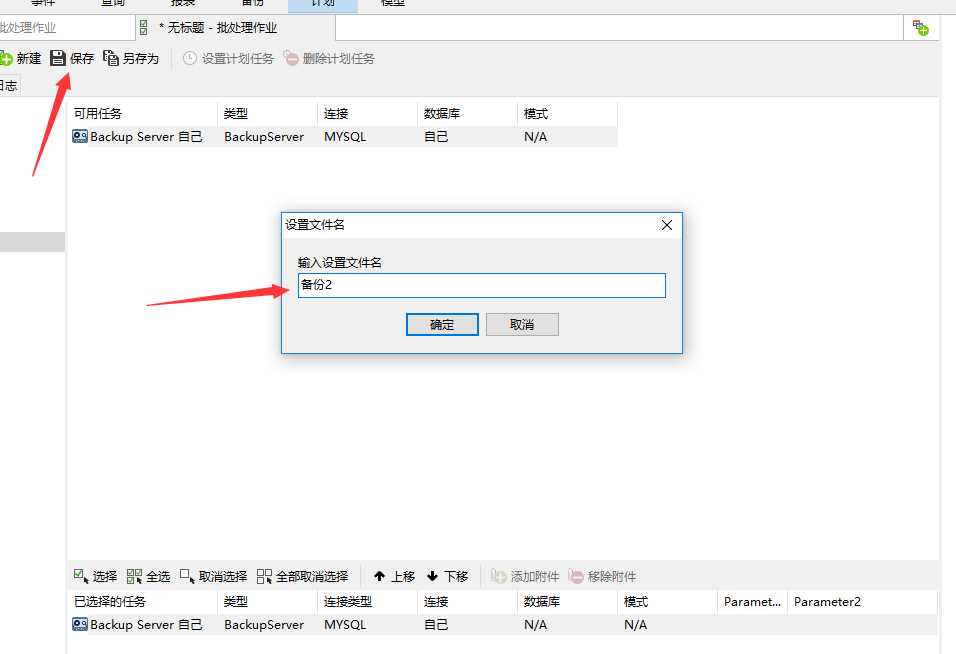Screen dimensions: 956x654
Task: Click the Remove Attachment (移除附件) icon
Action: pos(576,576)
